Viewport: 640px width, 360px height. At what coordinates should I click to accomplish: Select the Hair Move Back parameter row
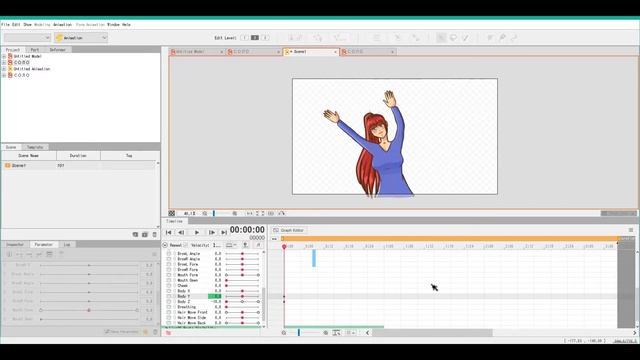pyautogui.click(x=212, y=323)
